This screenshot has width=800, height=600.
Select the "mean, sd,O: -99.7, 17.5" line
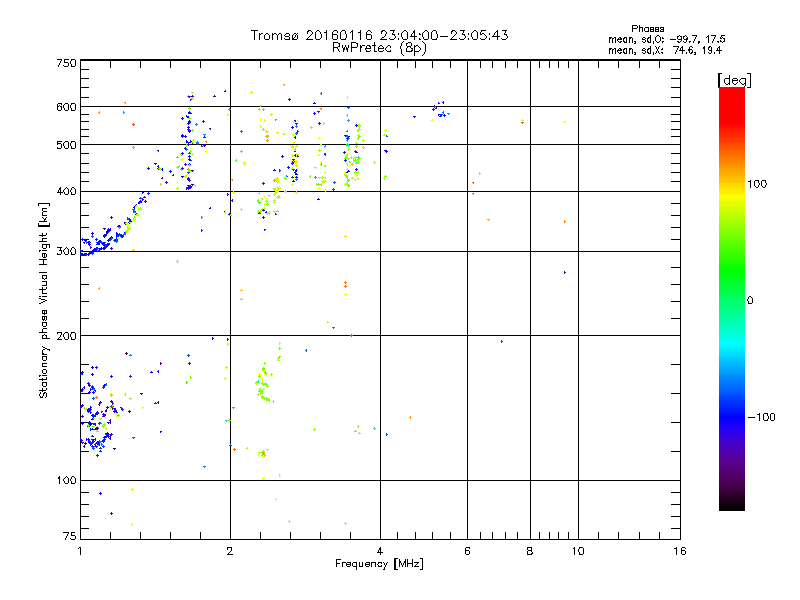click(666, 40)
